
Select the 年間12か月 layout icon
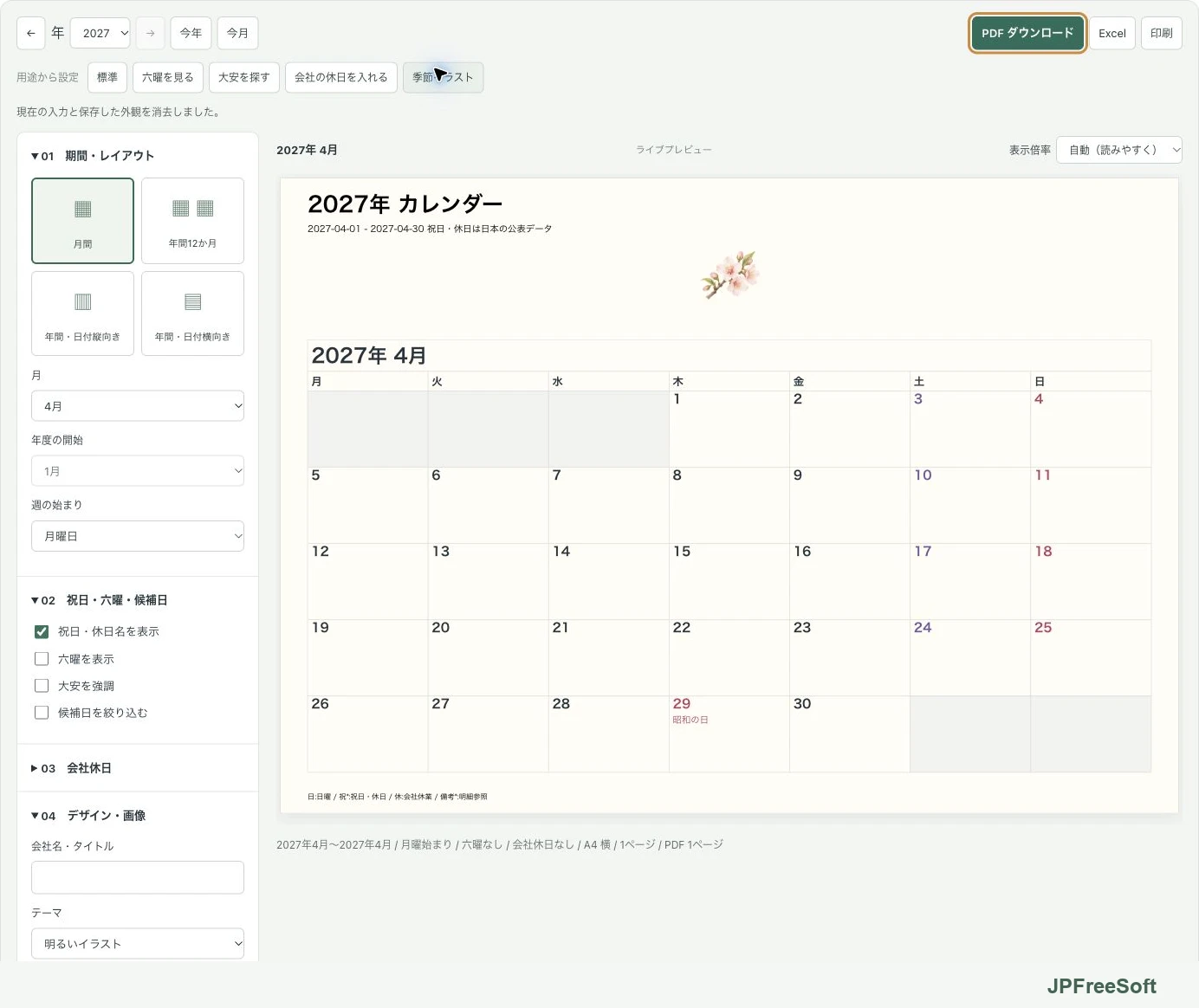click(x=192, y=221)
